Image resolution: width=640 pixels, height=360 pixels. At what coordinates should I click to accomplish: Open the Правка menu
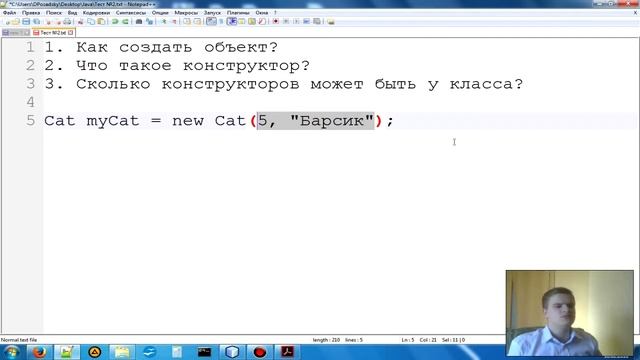(31, 13)
